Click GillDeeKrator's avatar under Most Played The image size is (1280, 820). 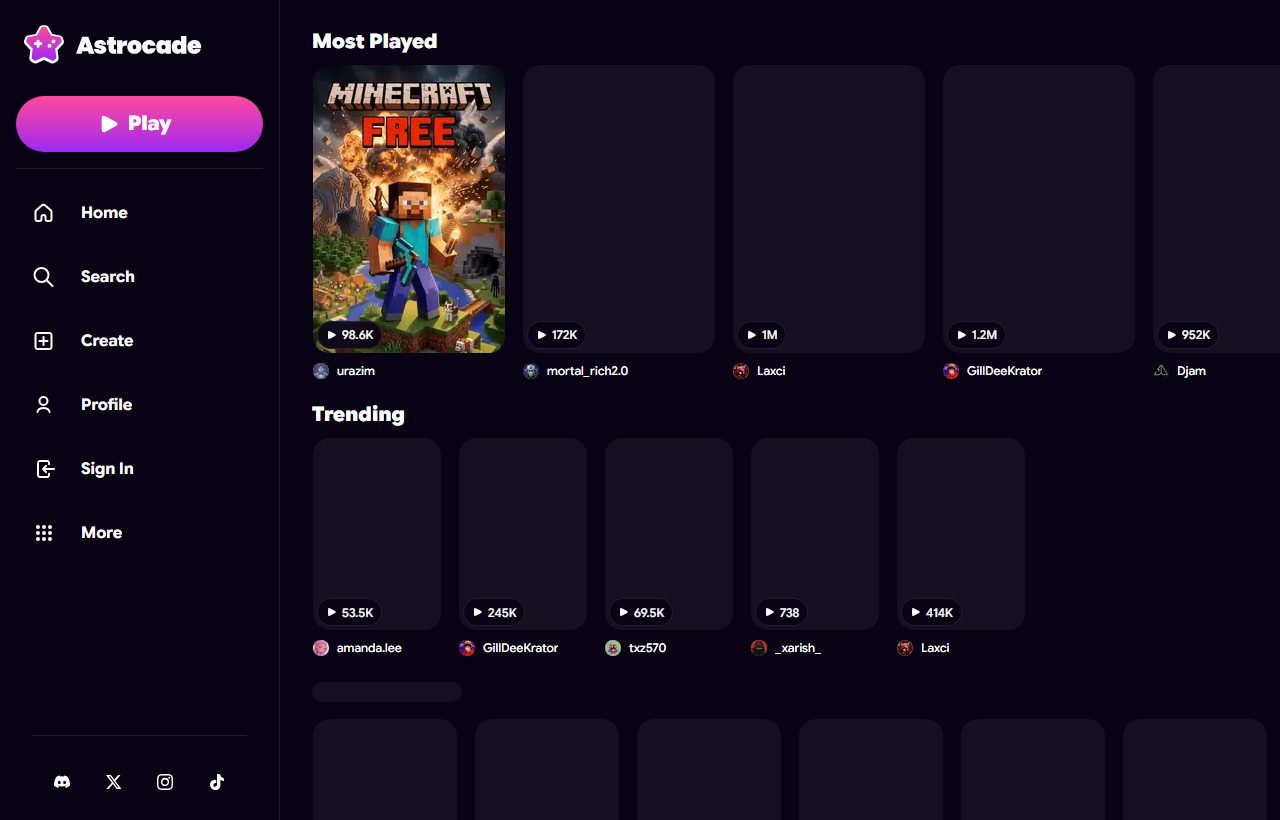tap(951, 371)
